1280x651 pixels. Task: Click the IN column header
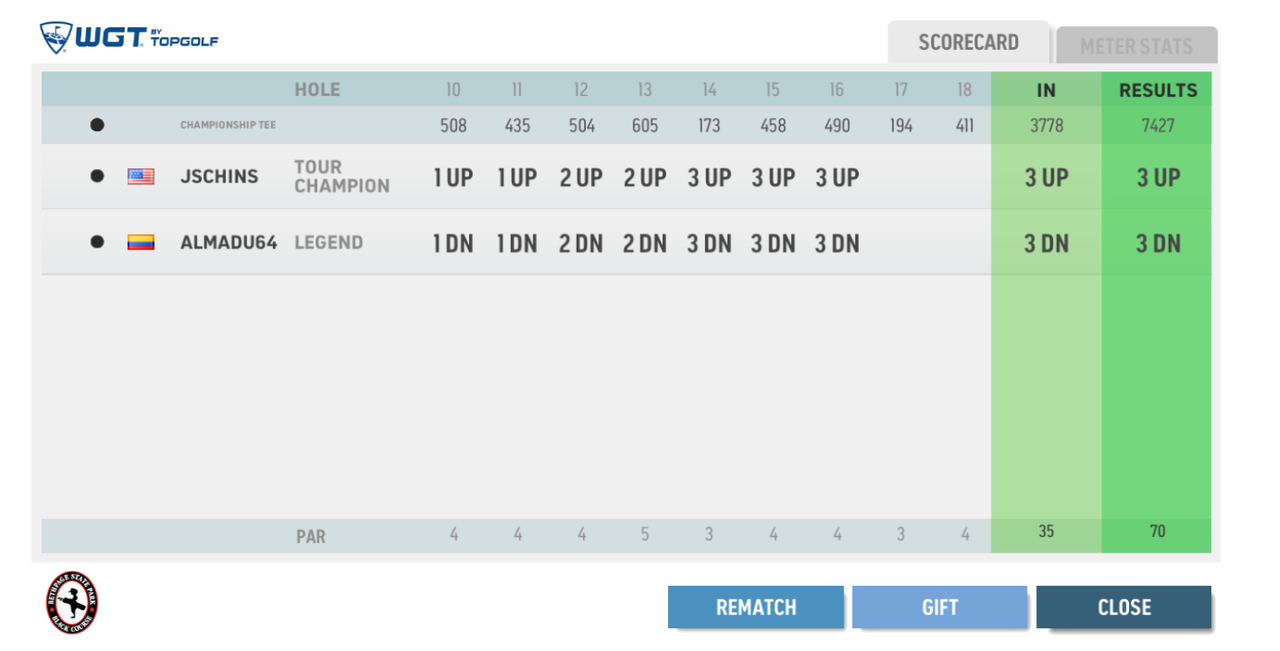[x=1046, y=90]
